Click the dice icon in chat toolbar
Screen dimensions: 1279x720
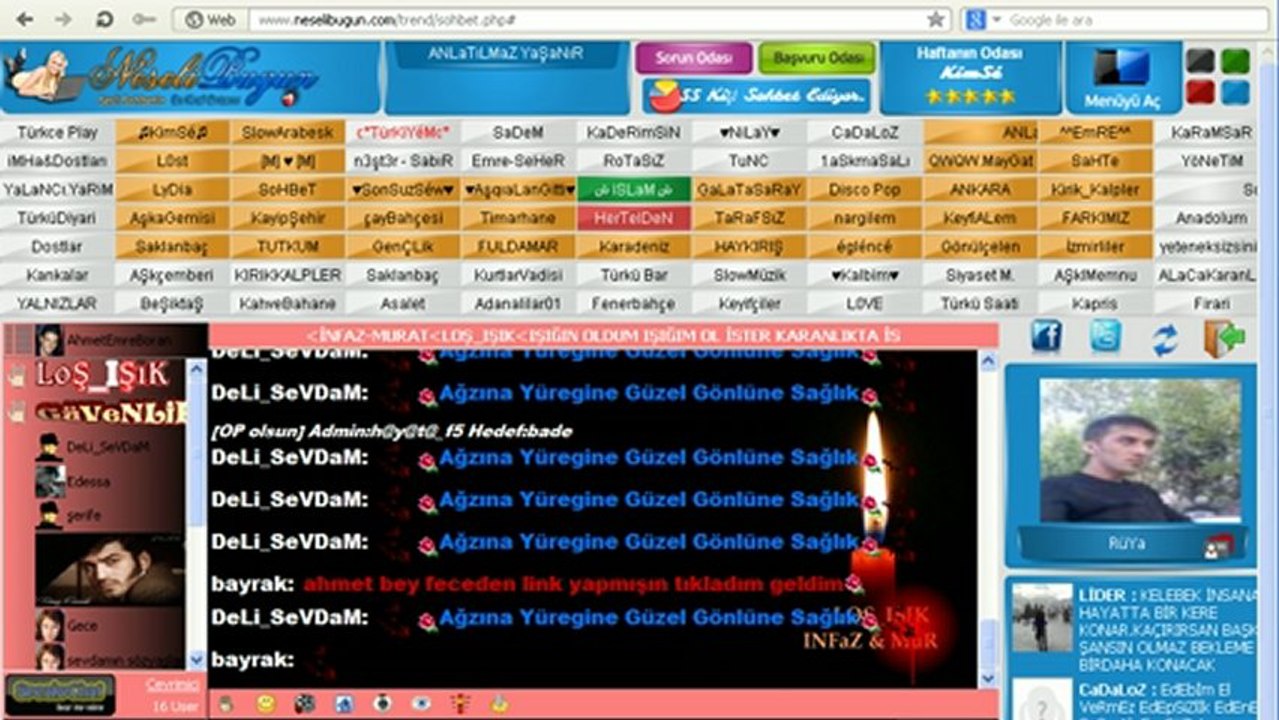pos(304,704)
